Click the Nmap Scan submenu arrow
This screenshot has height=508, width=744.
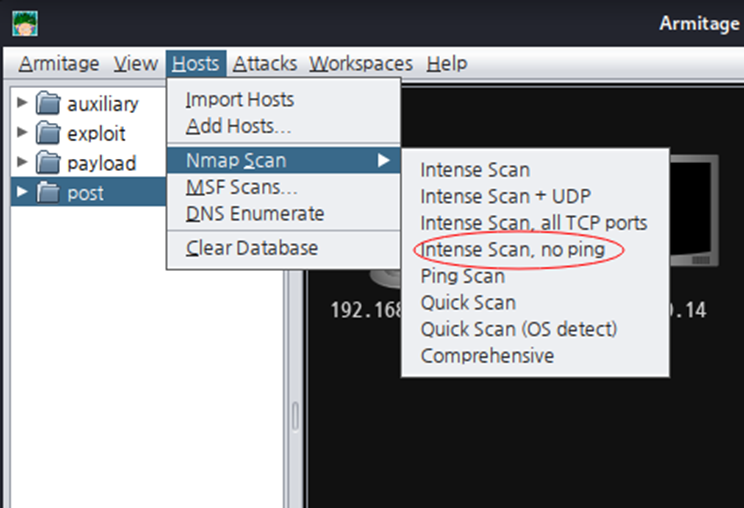[x=383, y=161]
